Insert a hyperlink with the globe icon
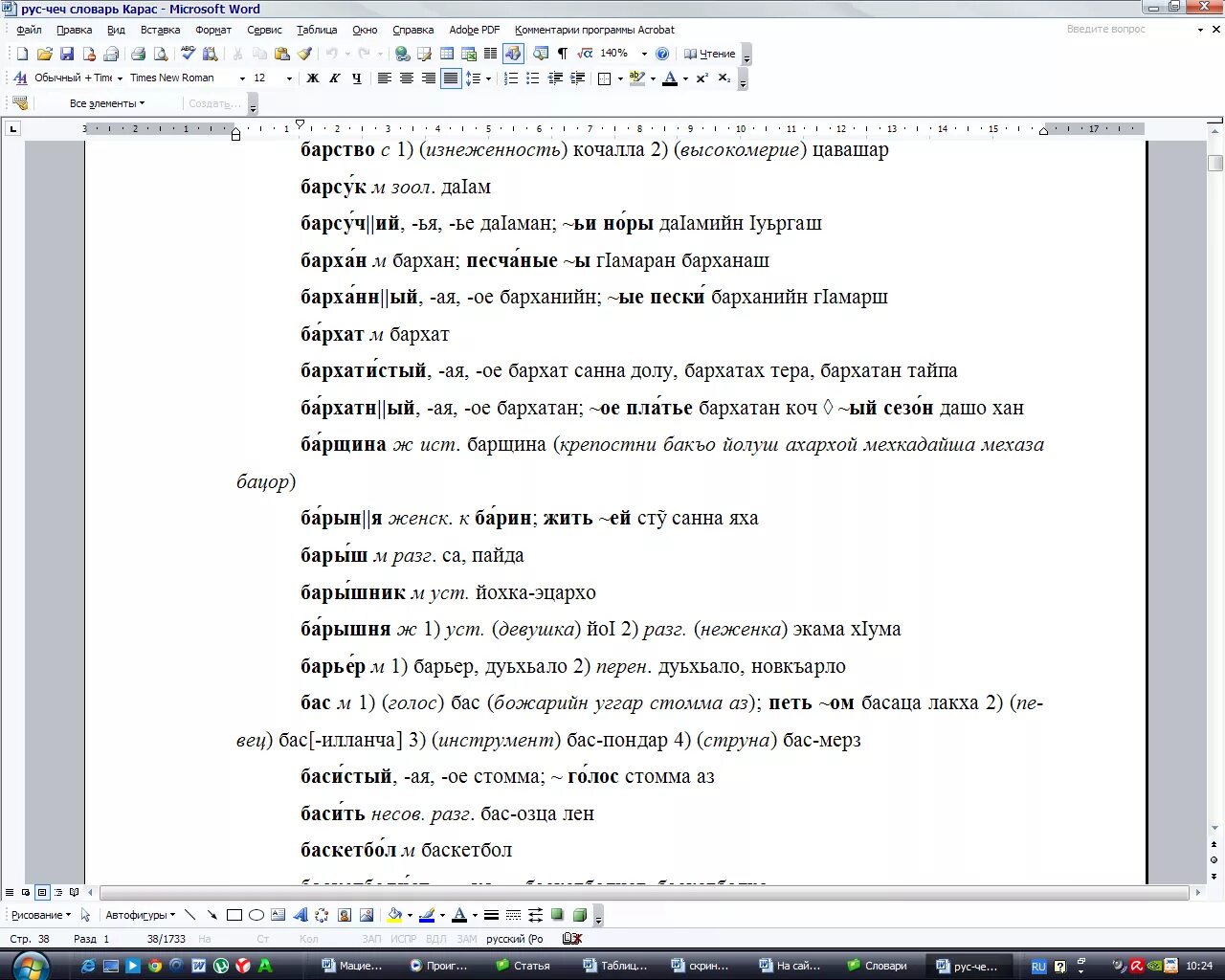Screen dimensions: 1225x980 (403, 54)
